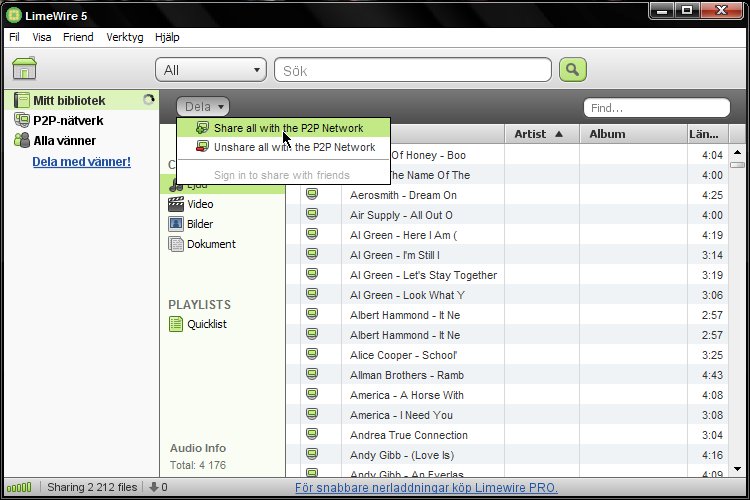Open the Verktyg menu
Viewport: 750px width, 500px height.
125,37
